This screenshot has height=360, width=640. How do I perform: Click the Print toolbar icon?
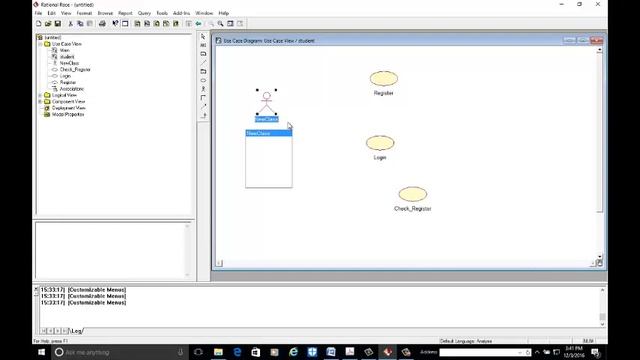click(102, 24)
